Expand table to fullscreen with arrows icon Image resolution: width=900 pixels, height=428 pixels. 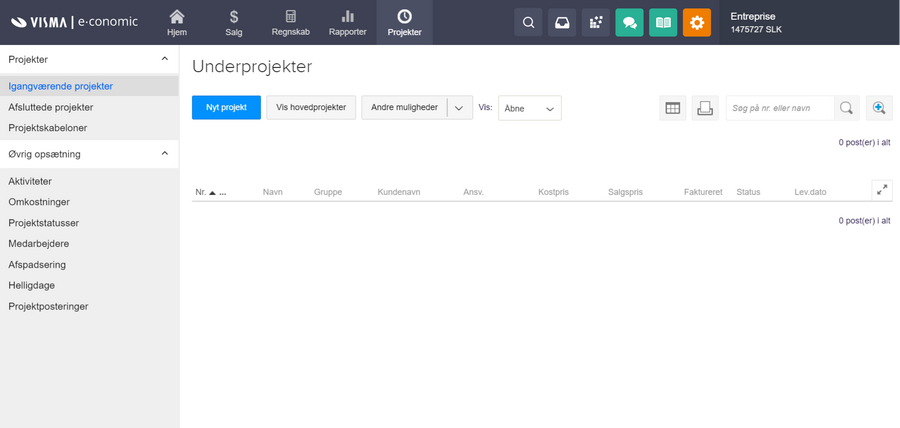click(882, 189)
